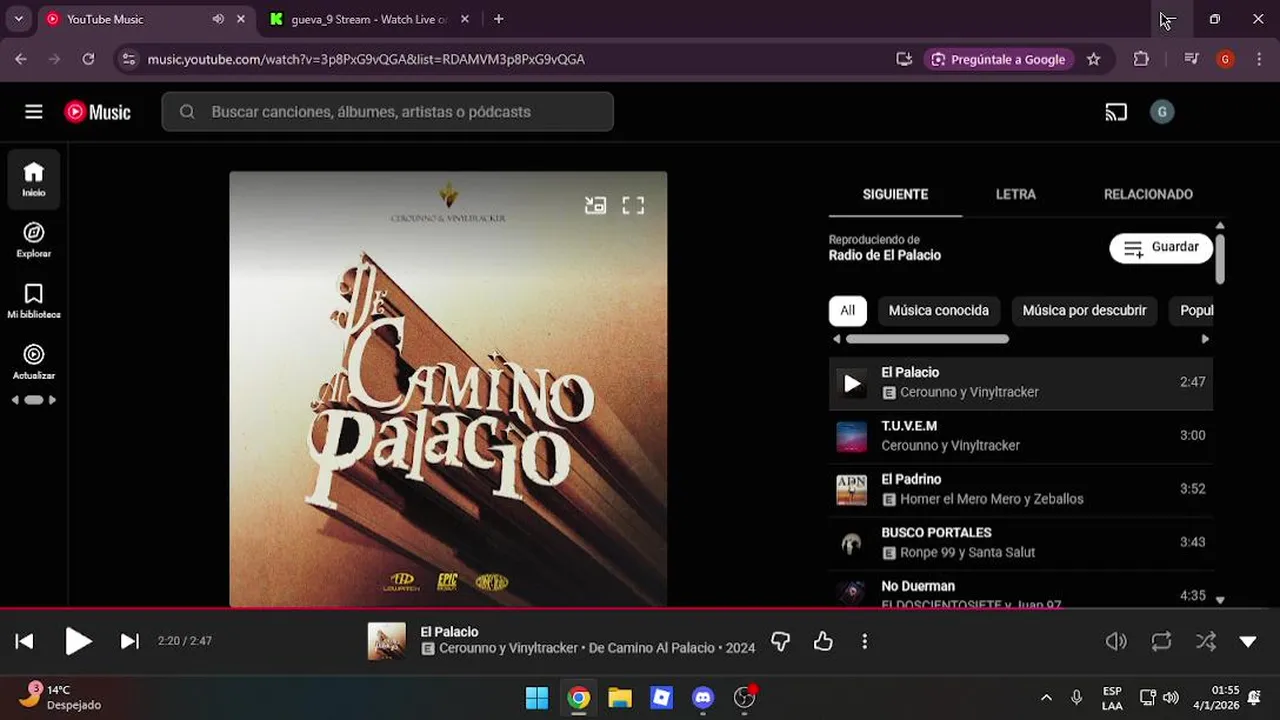The width and height of the screenshot is (1280, 720).
Task: Open Discord from the taskbar
Action: pyautogui.click(x=703, y=698)
